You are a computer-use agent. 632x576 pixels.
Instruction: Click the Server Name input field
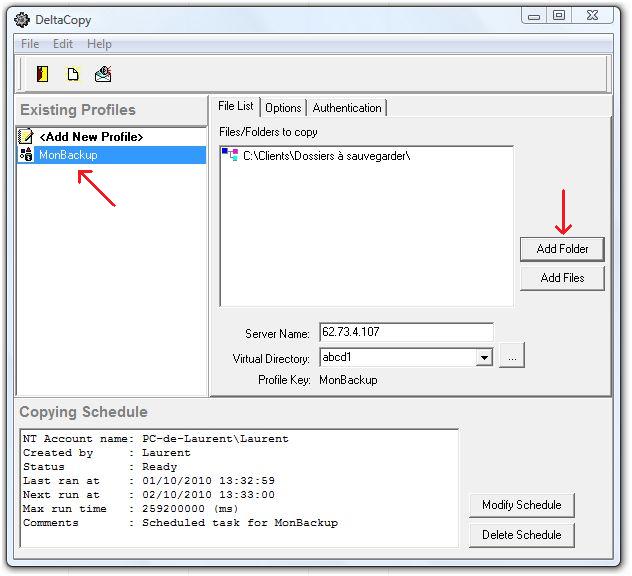point(406,332)
